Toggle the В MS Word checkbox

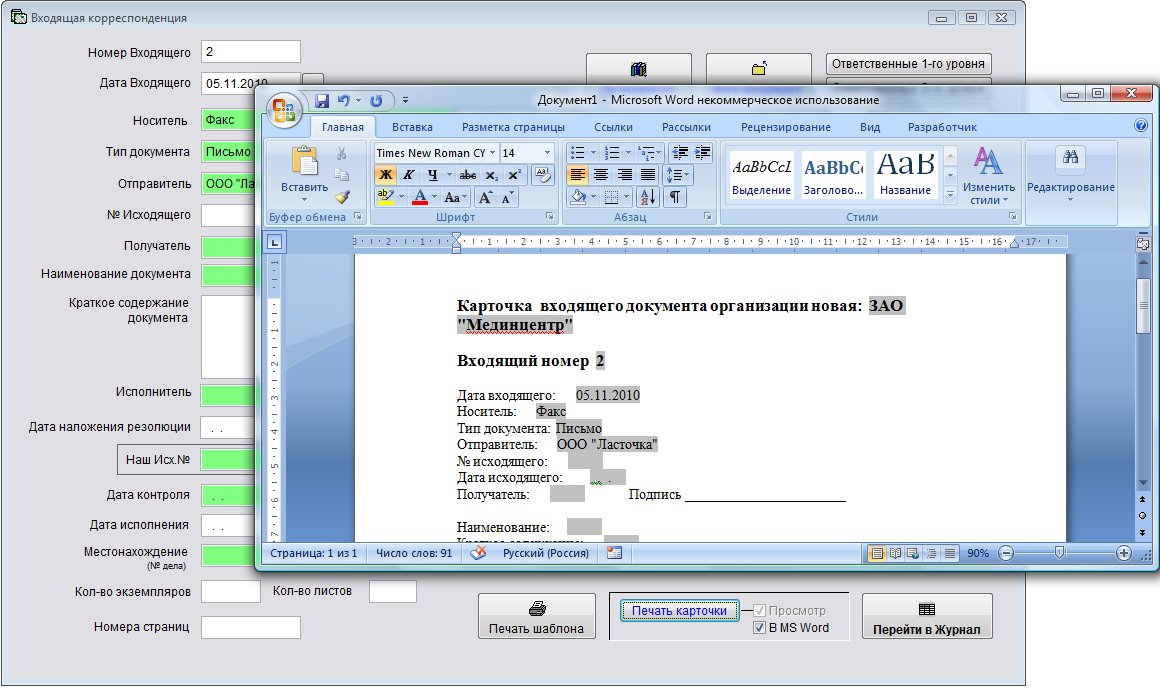pyautogui.click(x=759, y=627)
